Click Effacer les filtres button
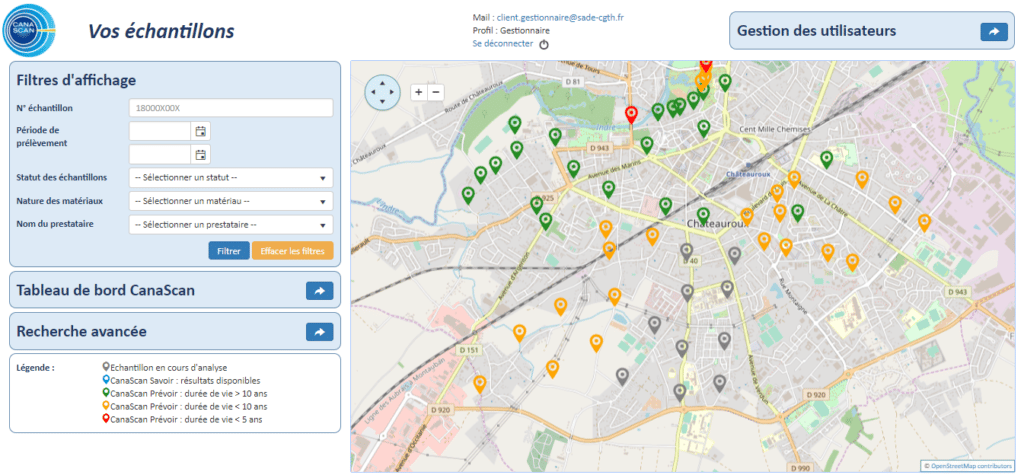Image resolution: width=1024 pixels, height=475 pixels. click(293, 251)
